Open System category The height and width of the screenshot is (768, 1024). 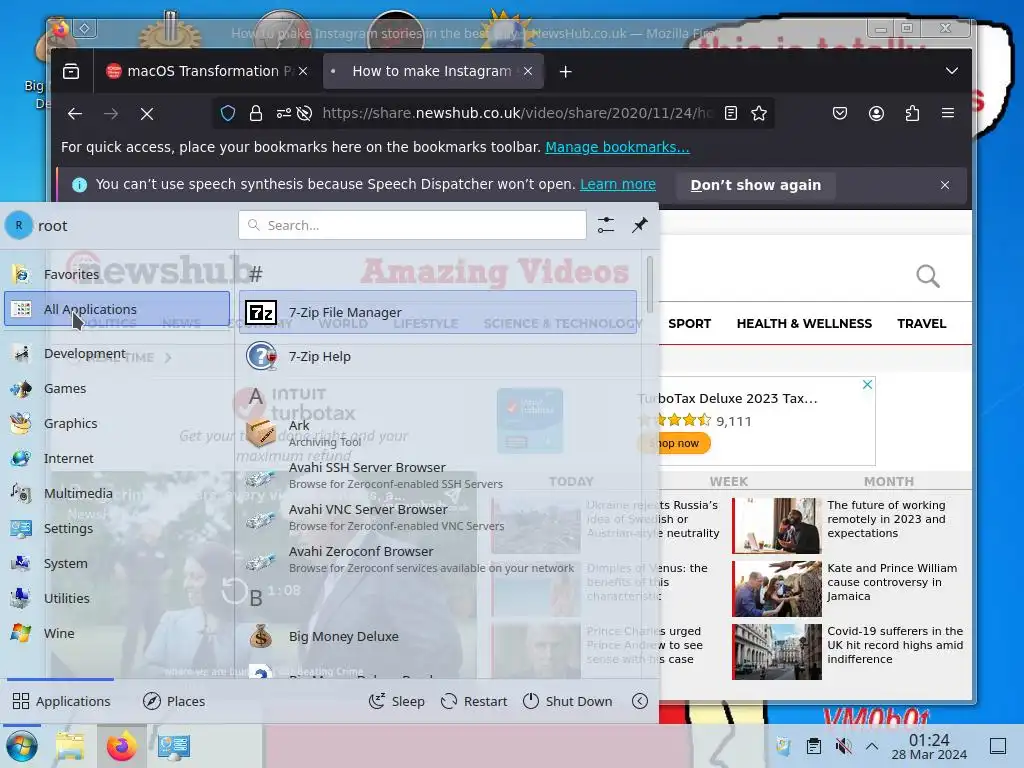[x=117, y=563]
